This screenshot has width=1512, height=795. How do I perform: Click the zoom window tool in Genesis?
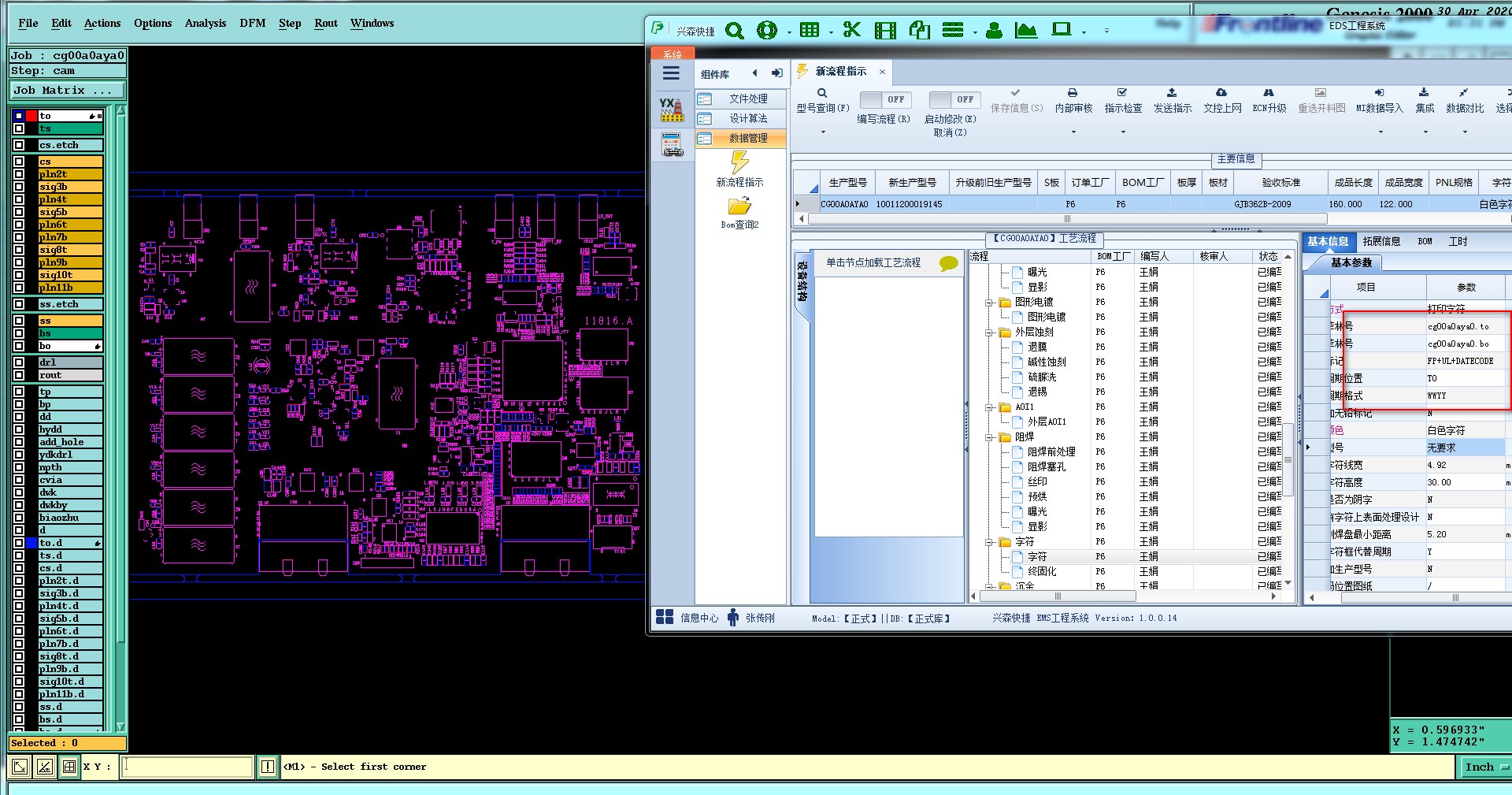coord(20,766)
